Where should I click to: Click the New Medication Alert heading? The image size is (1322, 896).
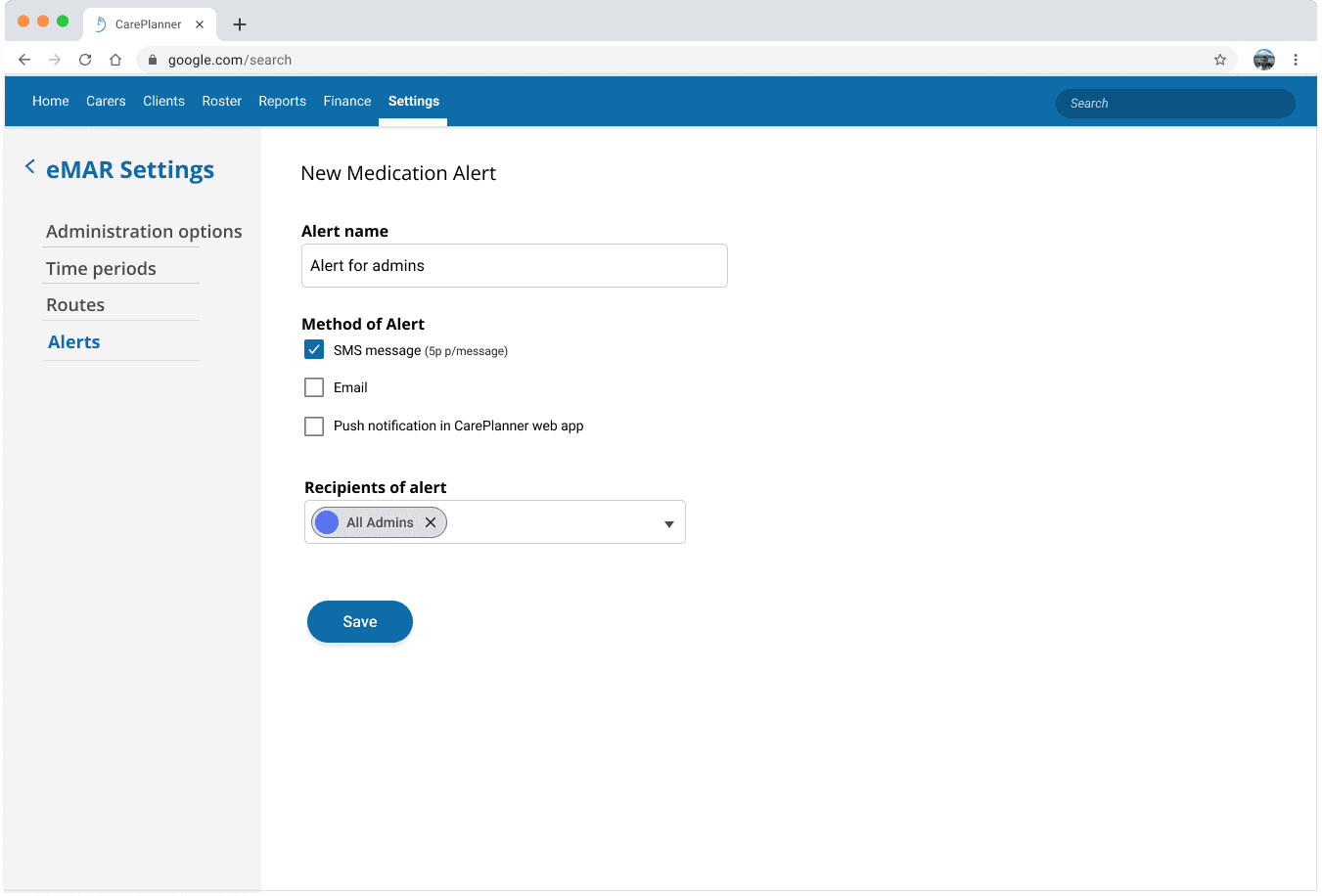tap(398, 173)
